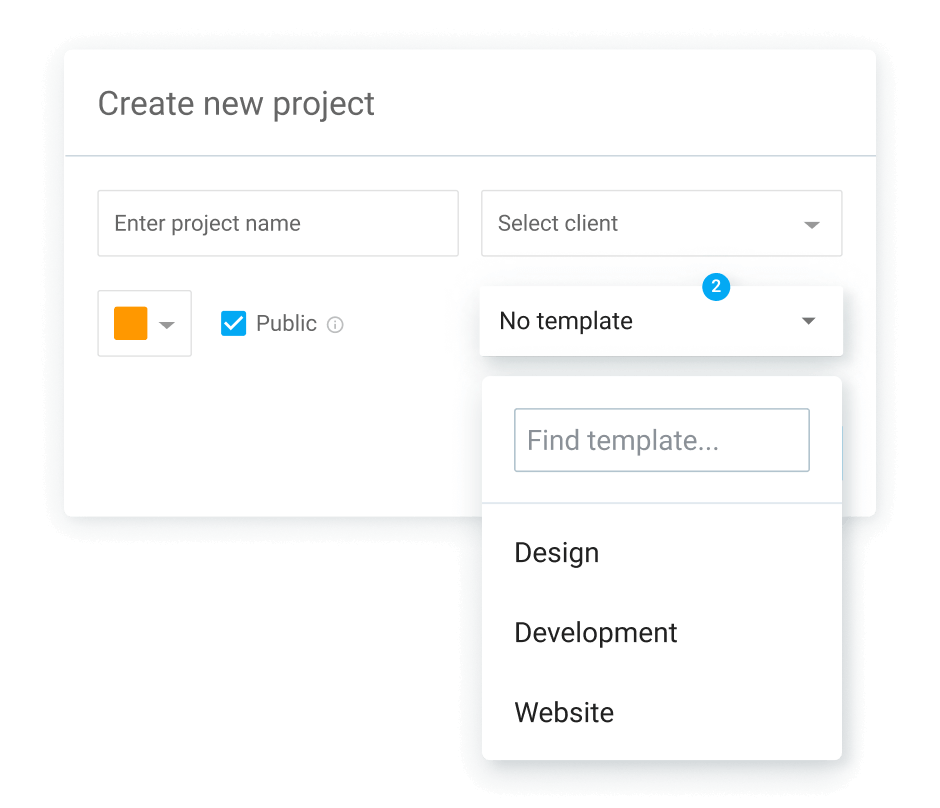Screen dimensions: 940x808
Task: Choose the Website template from the list
Action: pyautogui.click(x=563, y=712)
